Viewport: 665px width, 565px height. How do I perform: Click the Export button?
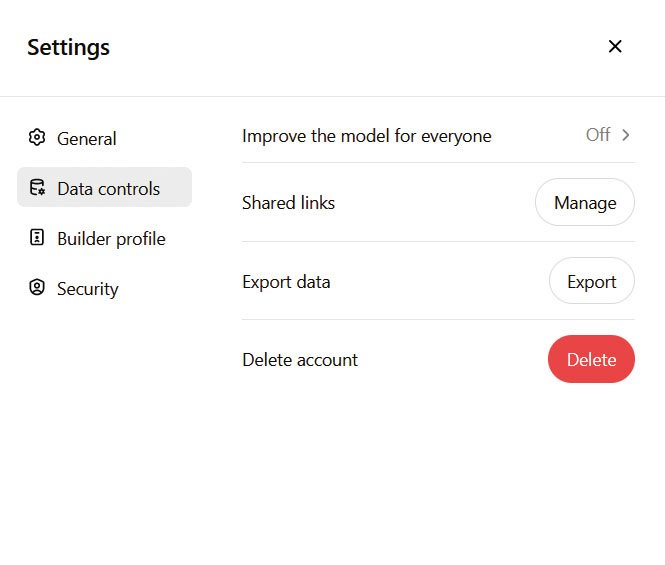[x=592, y=281]
